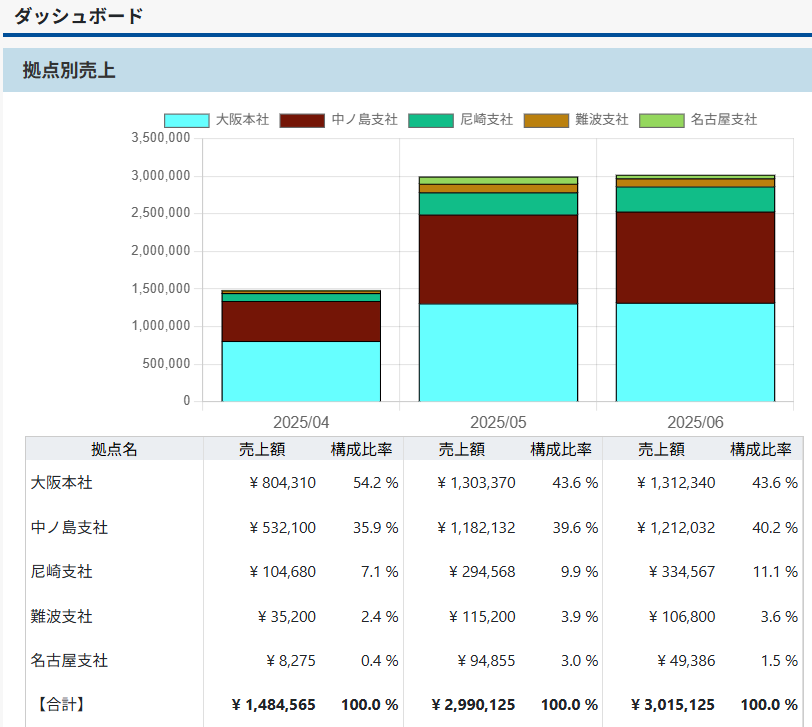Click the cyan 大阪本社 segment in the 2025/06 bar

coord(695,352)
